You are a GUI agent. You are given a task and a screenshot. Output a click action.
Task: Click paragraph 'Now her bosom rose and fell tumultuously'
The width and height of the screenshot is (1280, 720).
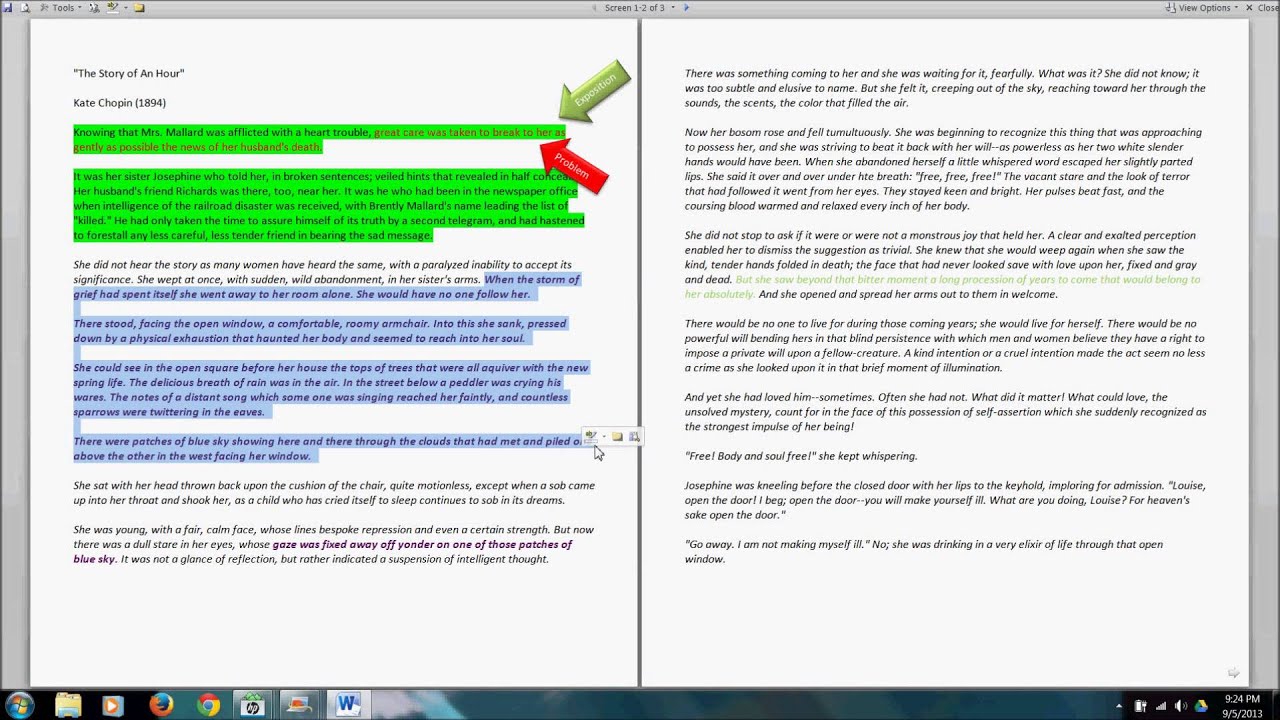(x=943, y=169)
